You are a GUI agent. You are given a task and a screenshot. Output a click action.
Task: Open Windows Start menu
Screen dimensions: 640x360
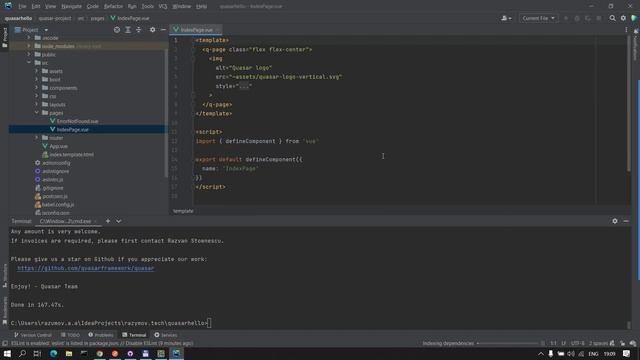point(7,353)
